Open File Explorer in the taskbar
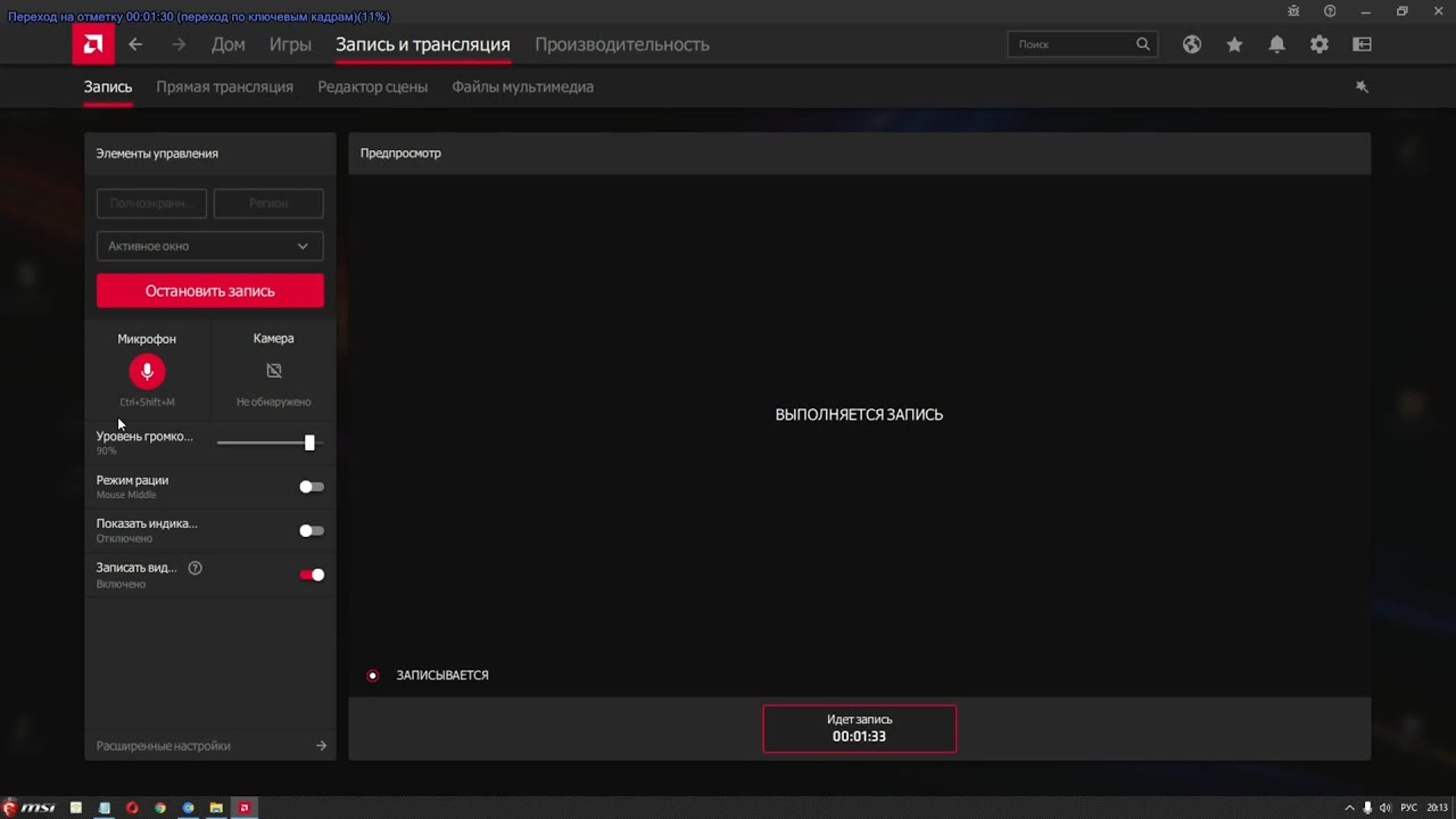 (x=216, y=808)
